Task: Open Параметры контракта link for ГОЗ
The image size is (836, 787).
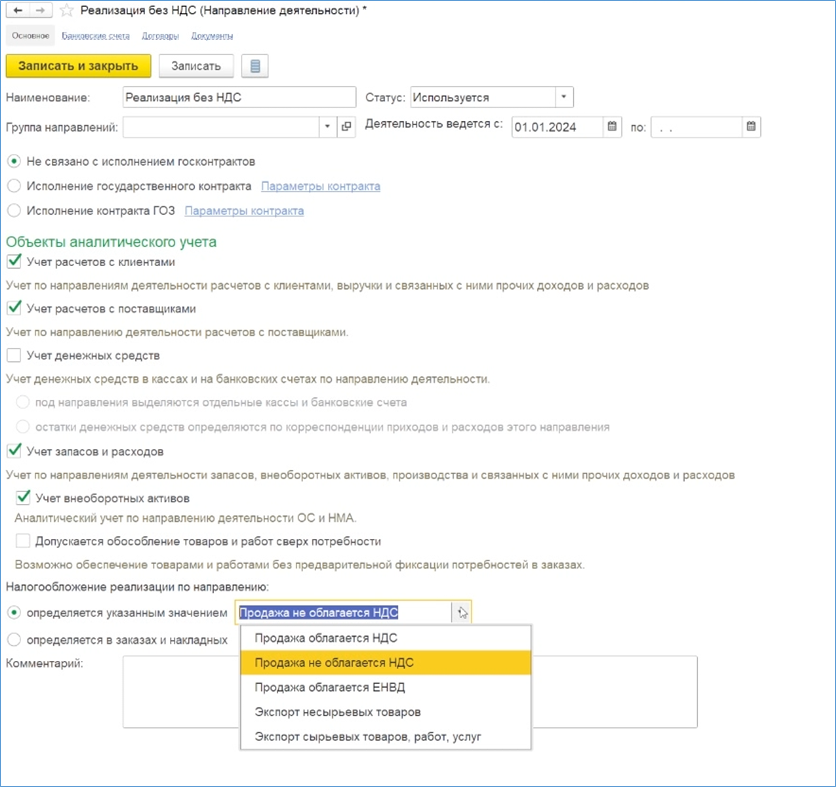Action: pyautogui.click(x=244, y=211)
